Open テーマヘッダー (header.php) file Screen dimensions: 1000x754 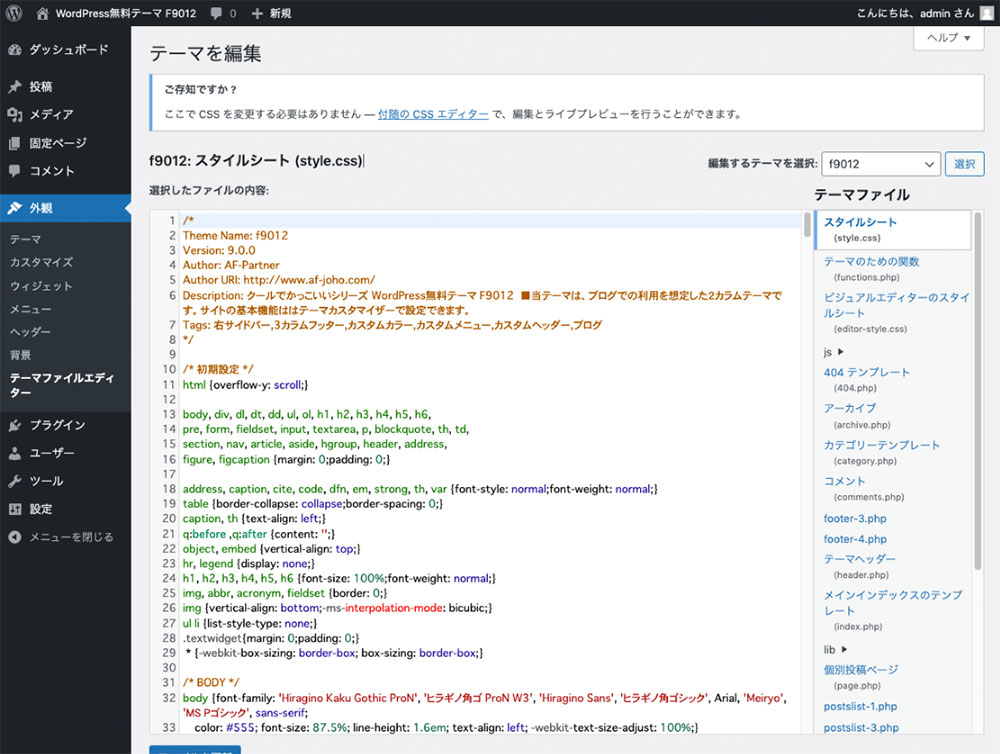pyautogui.click(x=859, y=566)
